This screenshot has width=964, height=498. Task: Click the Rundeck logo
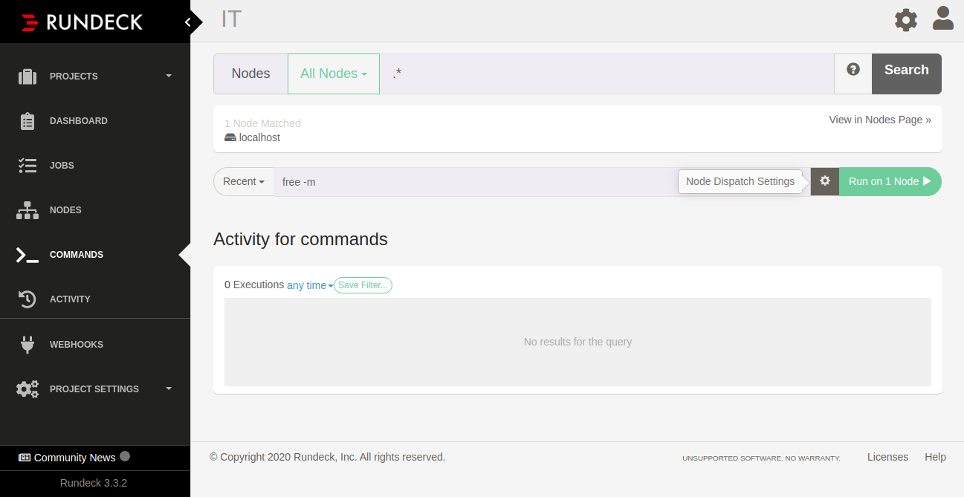[x=82, y=23]
